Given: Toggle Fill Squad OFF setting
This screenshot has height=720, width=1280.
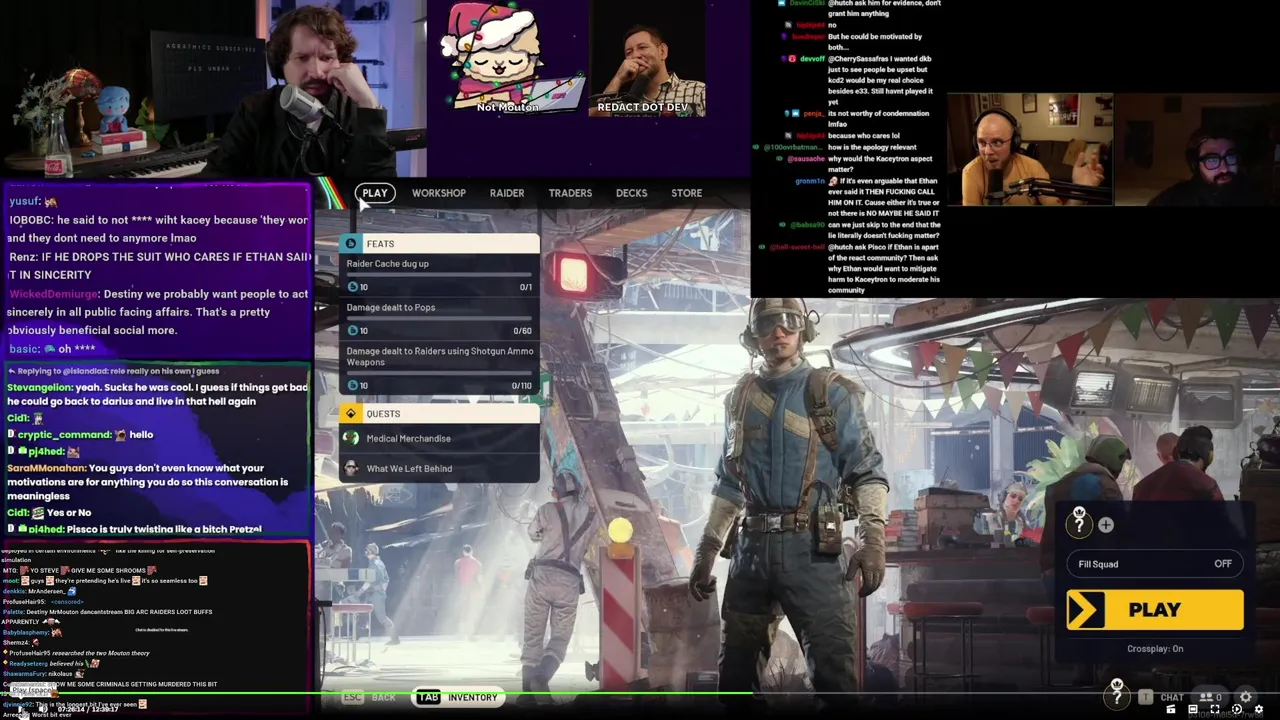Looking at the screenshot, I should [1155, 564].
